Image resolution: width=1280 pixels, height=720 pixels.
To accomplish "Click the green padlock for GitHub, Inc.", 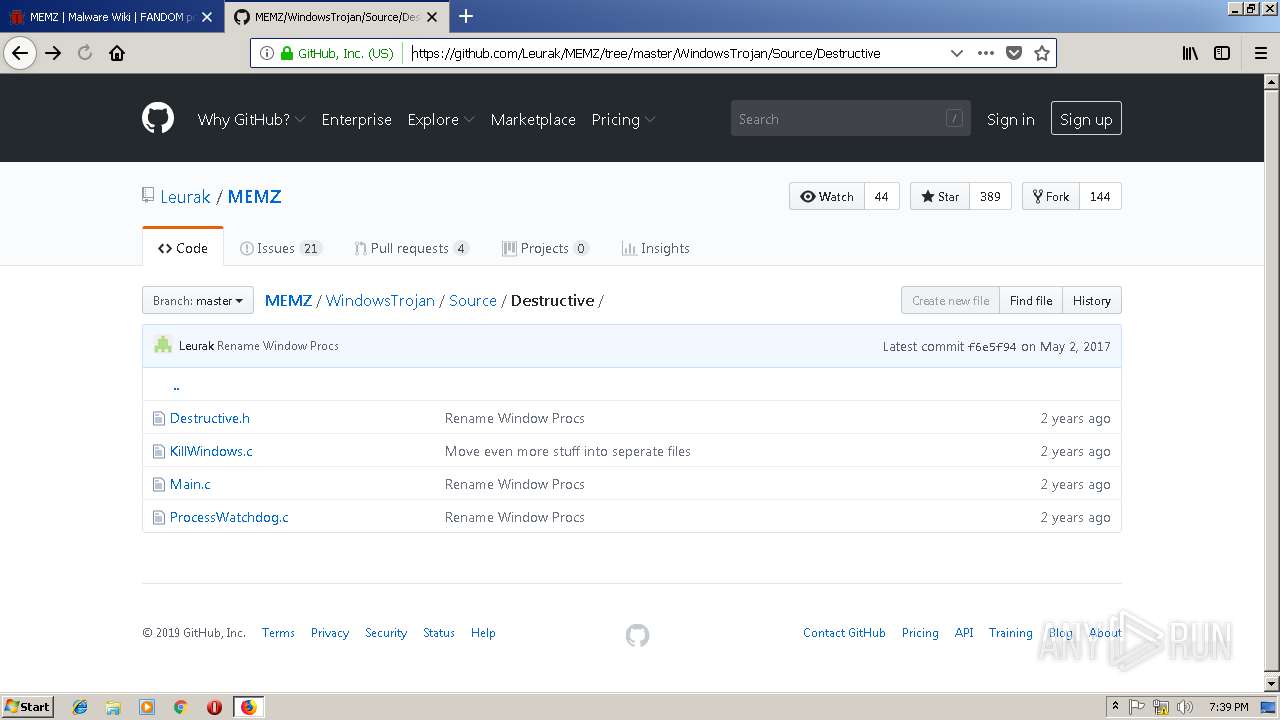I will 287,53.
